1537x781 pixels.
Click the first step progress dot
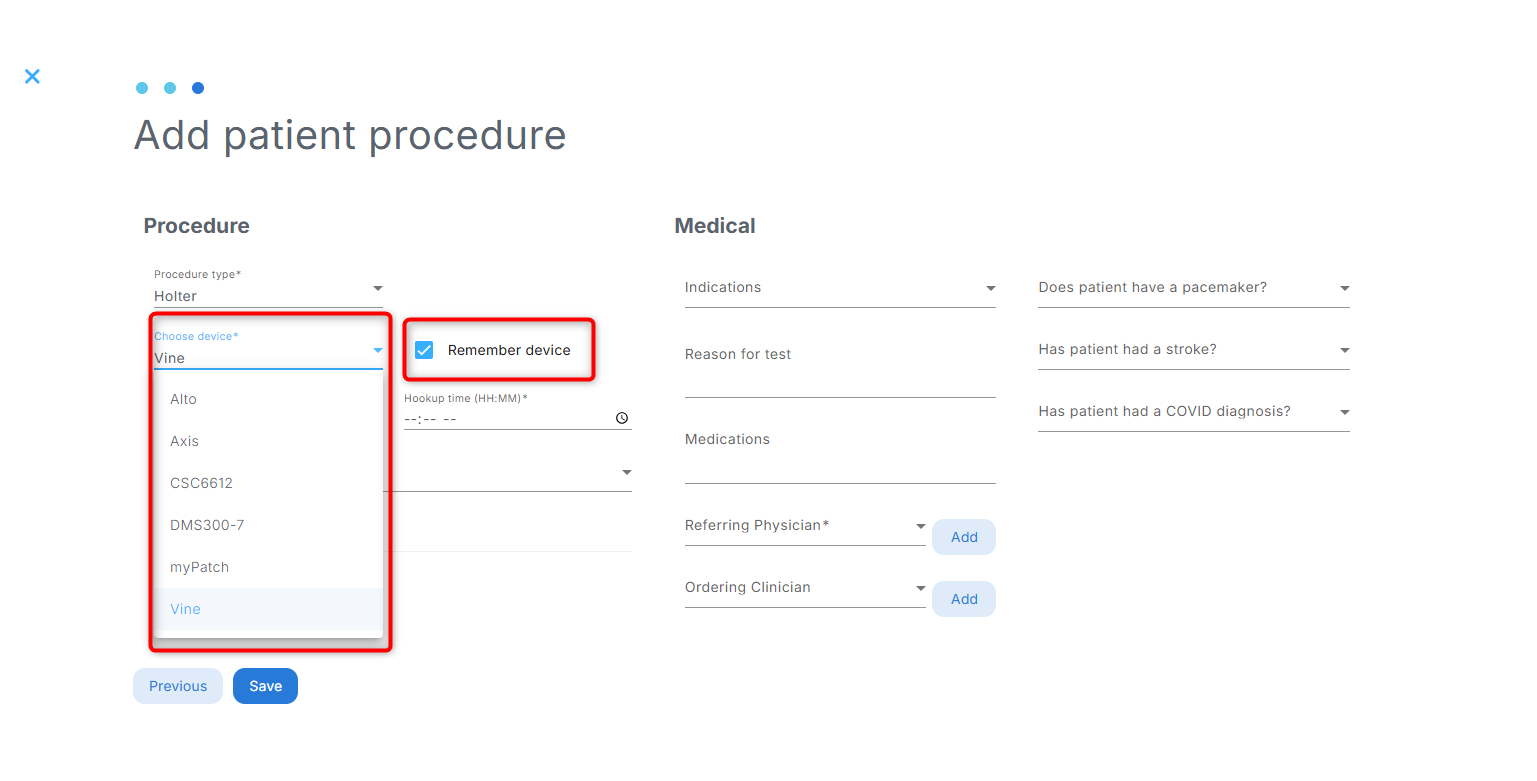click(142, 88)
